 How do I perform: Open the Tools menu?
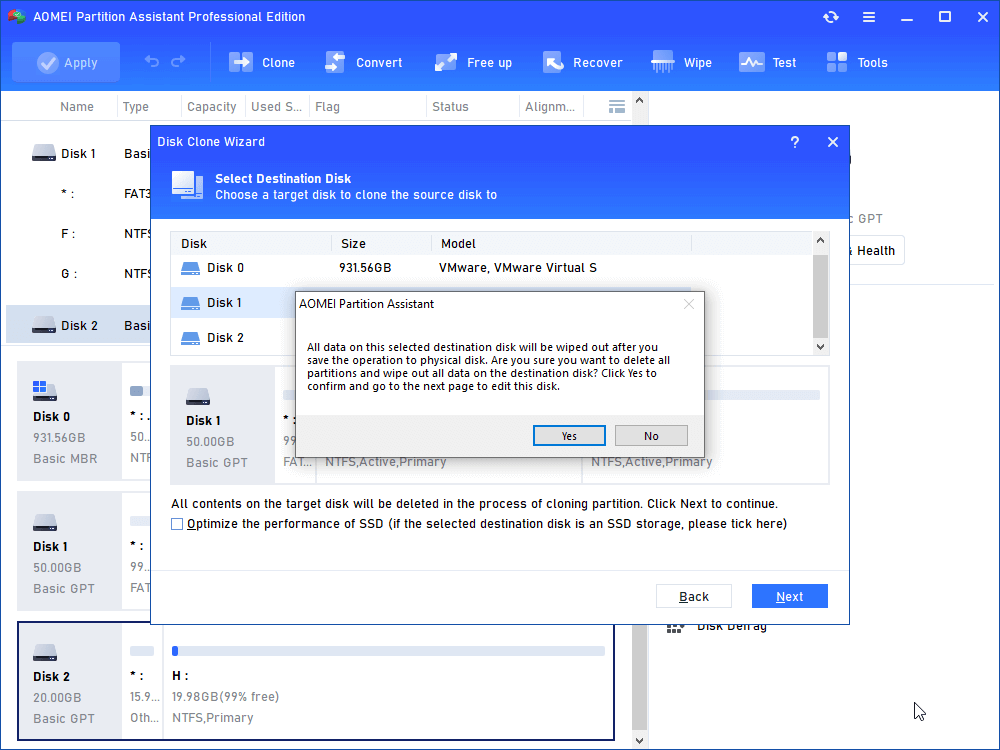(857, 62)
